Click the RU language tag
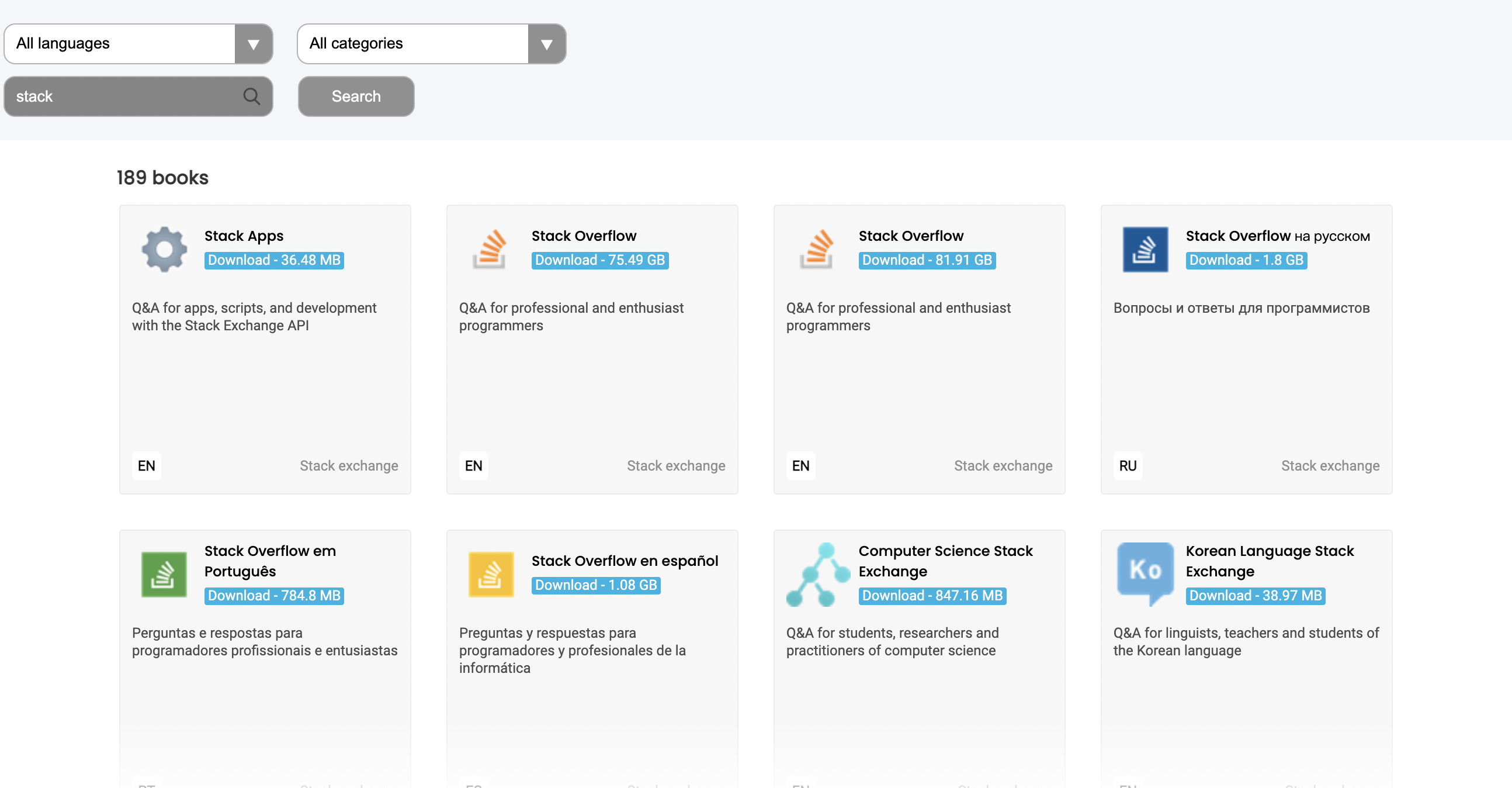The width and height of the screenshot is (1512, 788). pyautogui.click(x=1128, y=466)
